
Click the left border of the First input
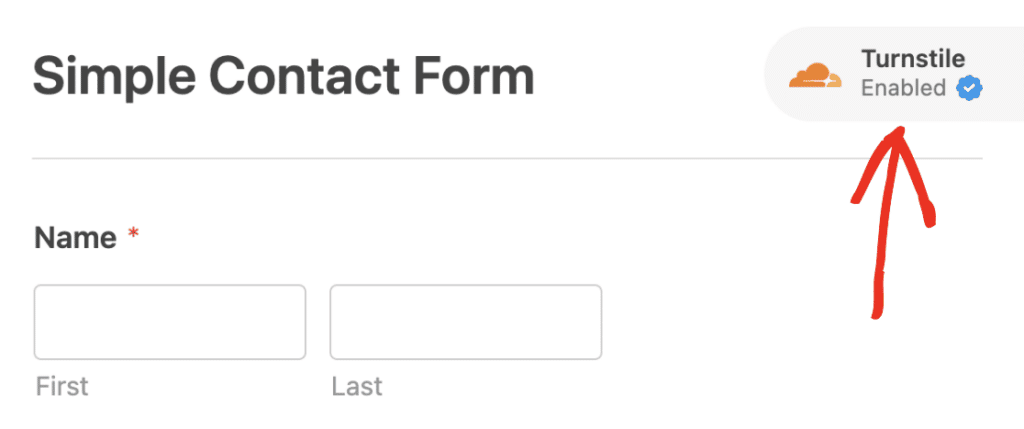click(35, 322)
